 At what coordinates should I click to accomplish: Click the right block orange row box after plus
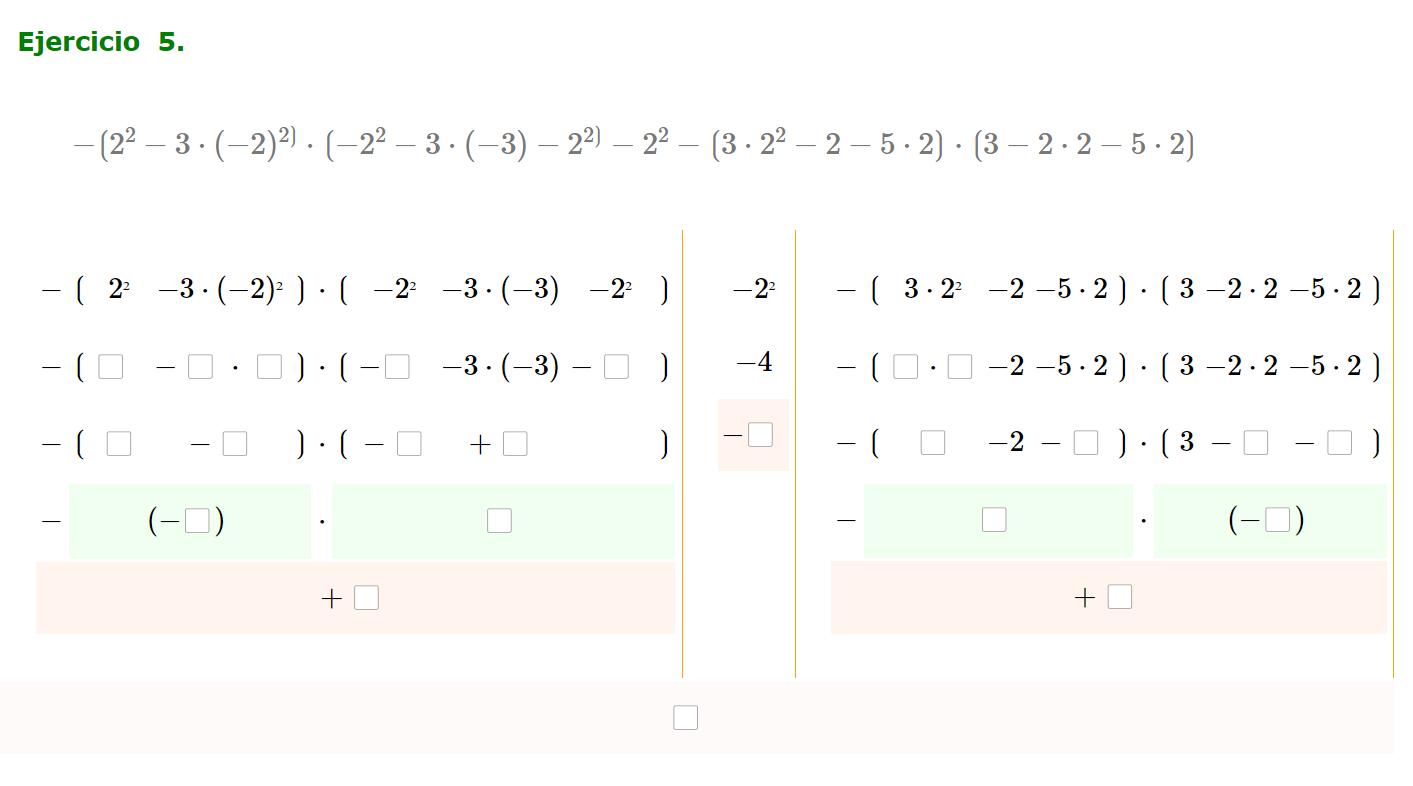(x=1120, y=597)
